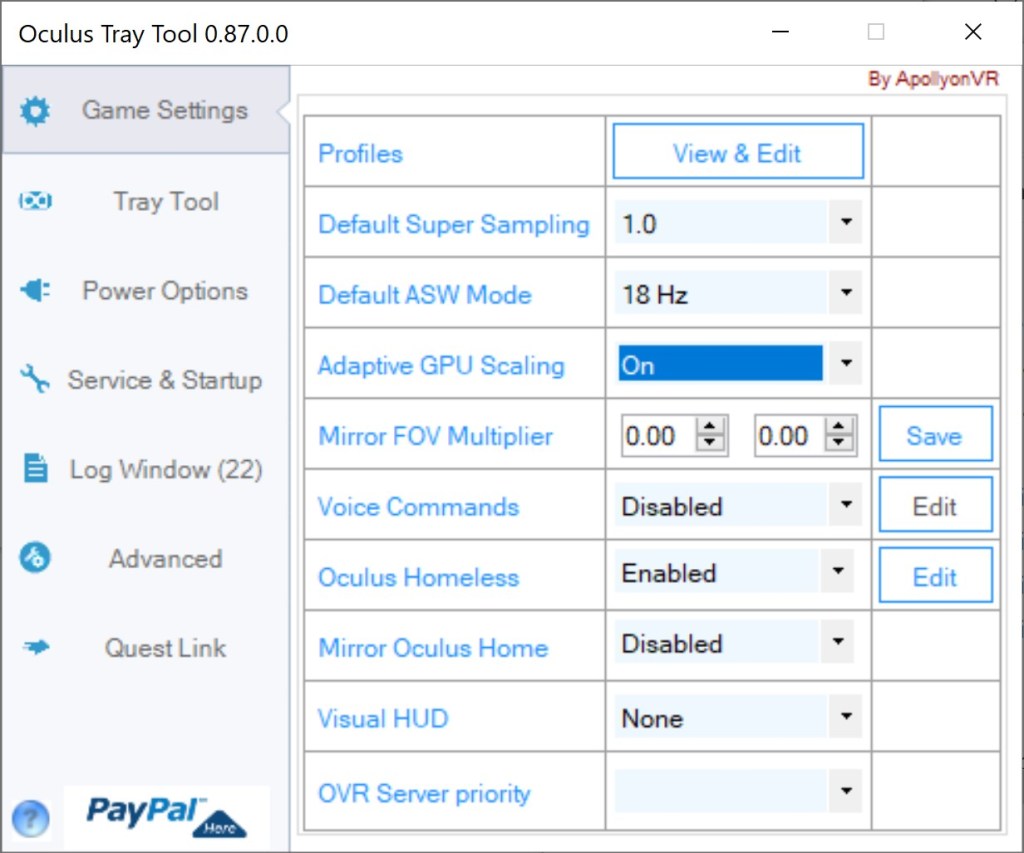Click the Advanced section icon
The image size is (1024, 853).
click(x=35, y=558)
